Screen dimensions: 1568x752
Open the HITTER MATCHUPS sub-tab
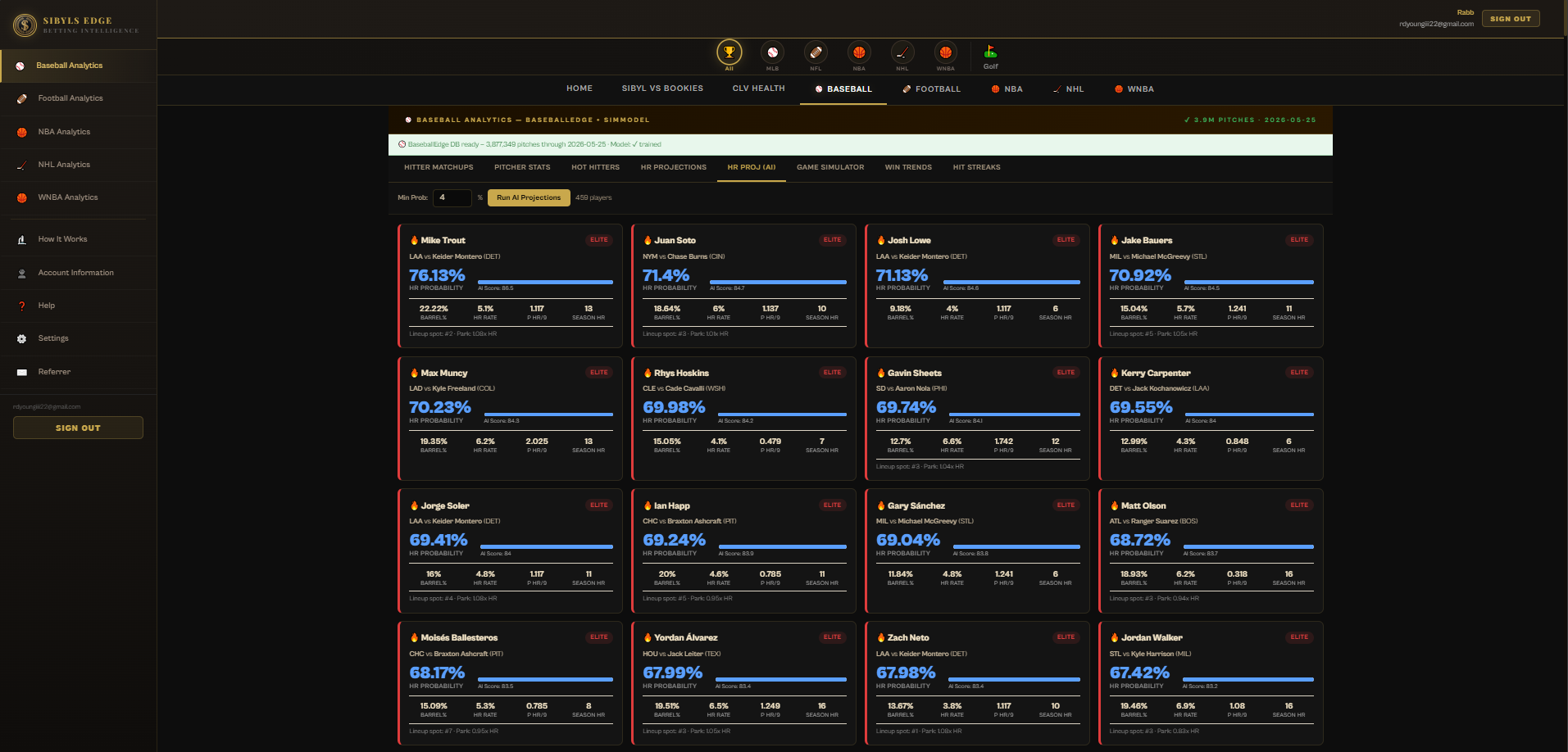click(x=439, y=167)
